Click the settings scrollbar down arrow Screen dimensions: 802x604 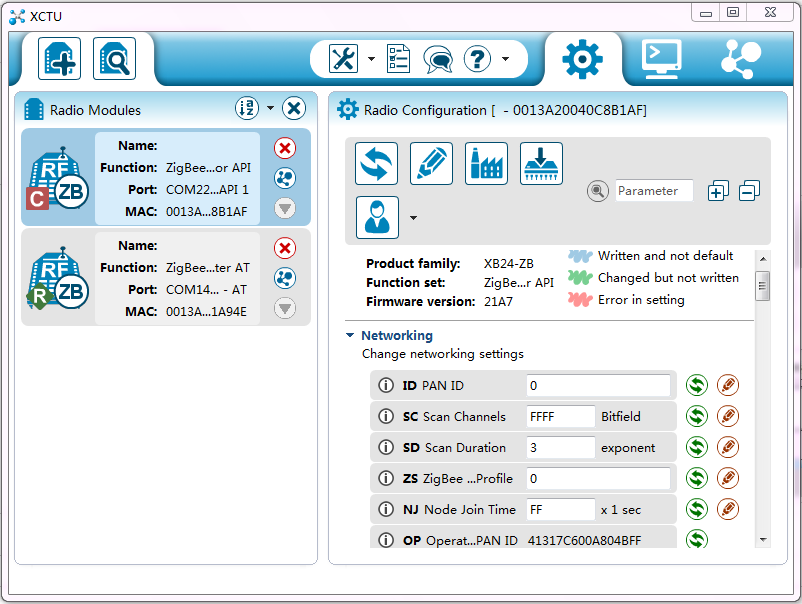tap(763, 540)
